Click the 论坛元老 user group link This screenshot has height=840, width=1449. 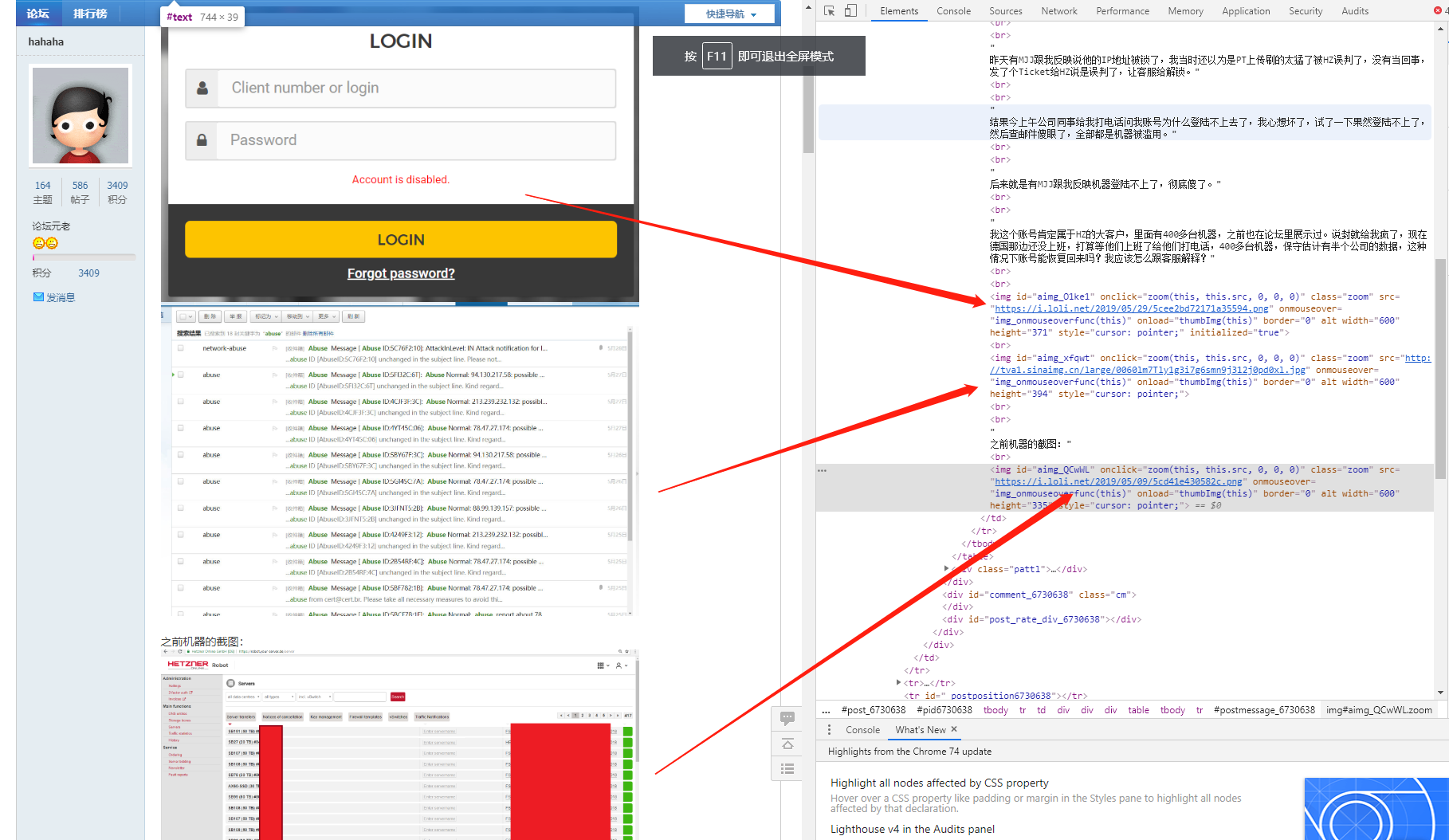(x=51, y=226)
